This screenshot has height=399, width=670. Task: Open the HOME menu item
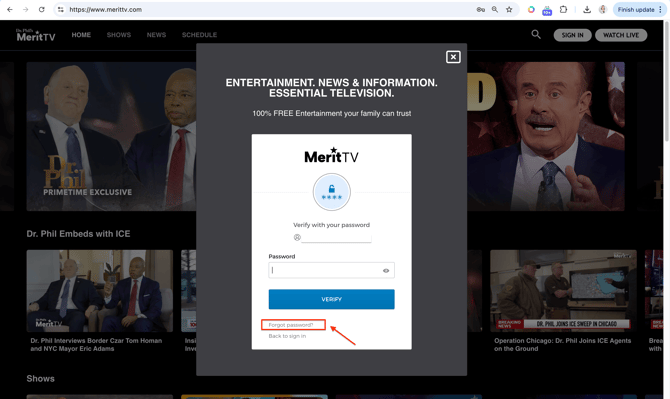[x=81, y=35]
